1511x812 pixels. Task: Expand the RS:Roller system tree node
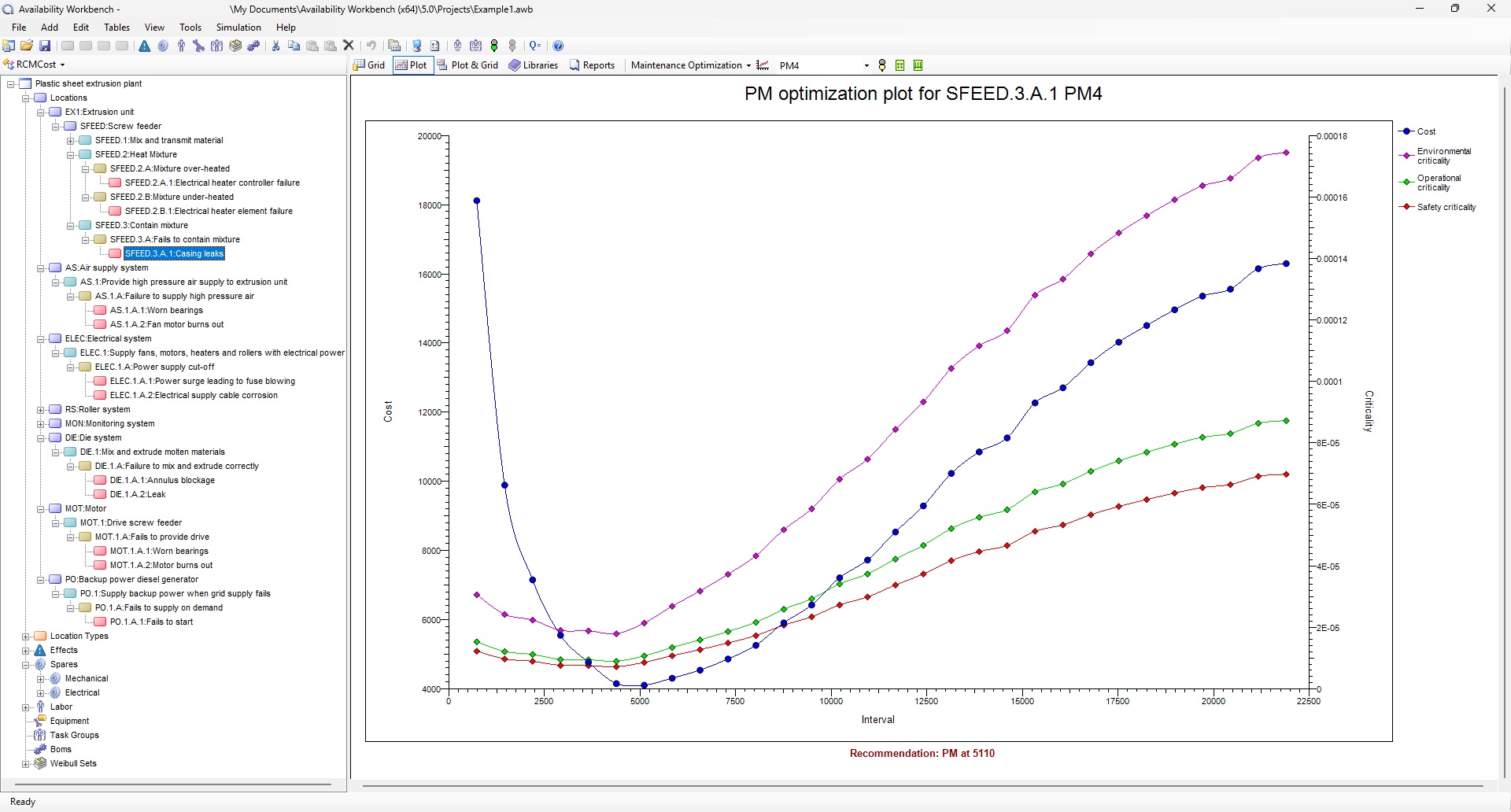(x=41, y=410)
